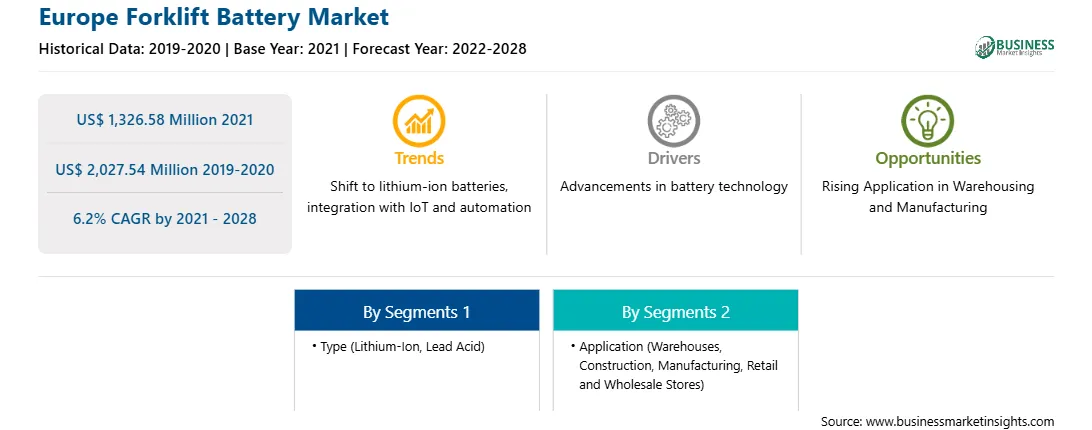Click the Business Market Insights logo
The image size is (1092, 430).
1015,47
